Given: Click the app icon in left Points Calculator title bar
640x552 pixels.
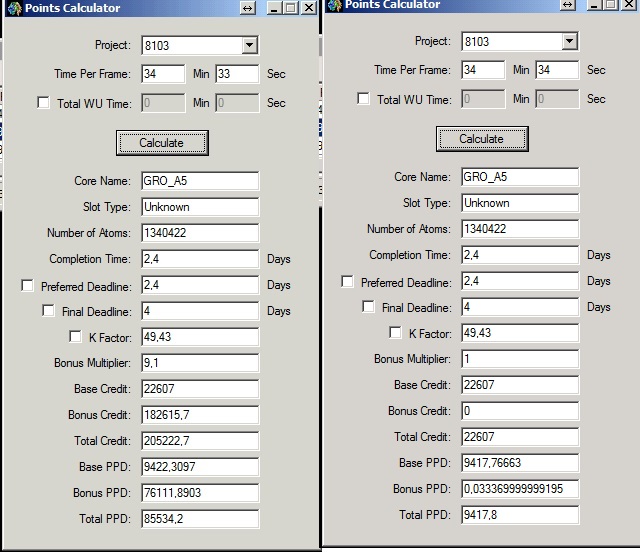Looking at the screenshot, I should (15, 8).
